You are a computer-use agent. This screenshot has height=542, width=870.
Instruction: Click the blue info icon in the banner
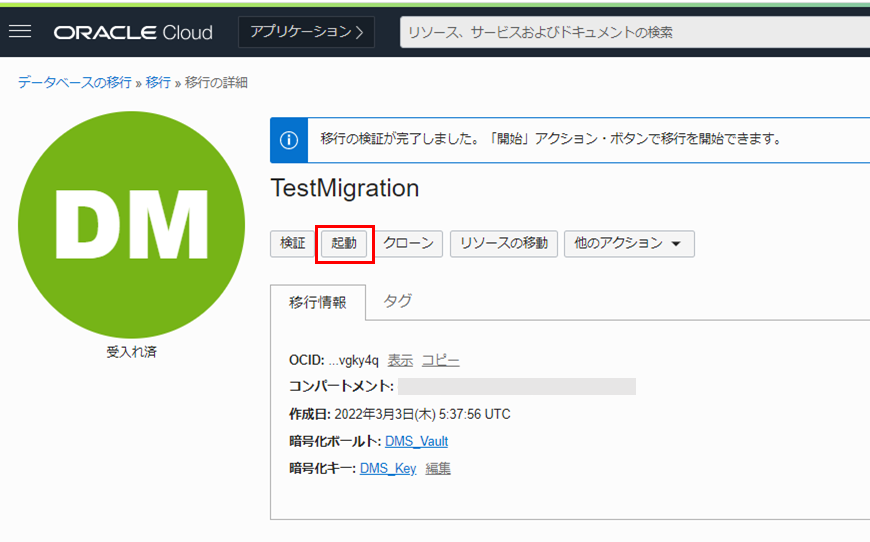(289, 139)
